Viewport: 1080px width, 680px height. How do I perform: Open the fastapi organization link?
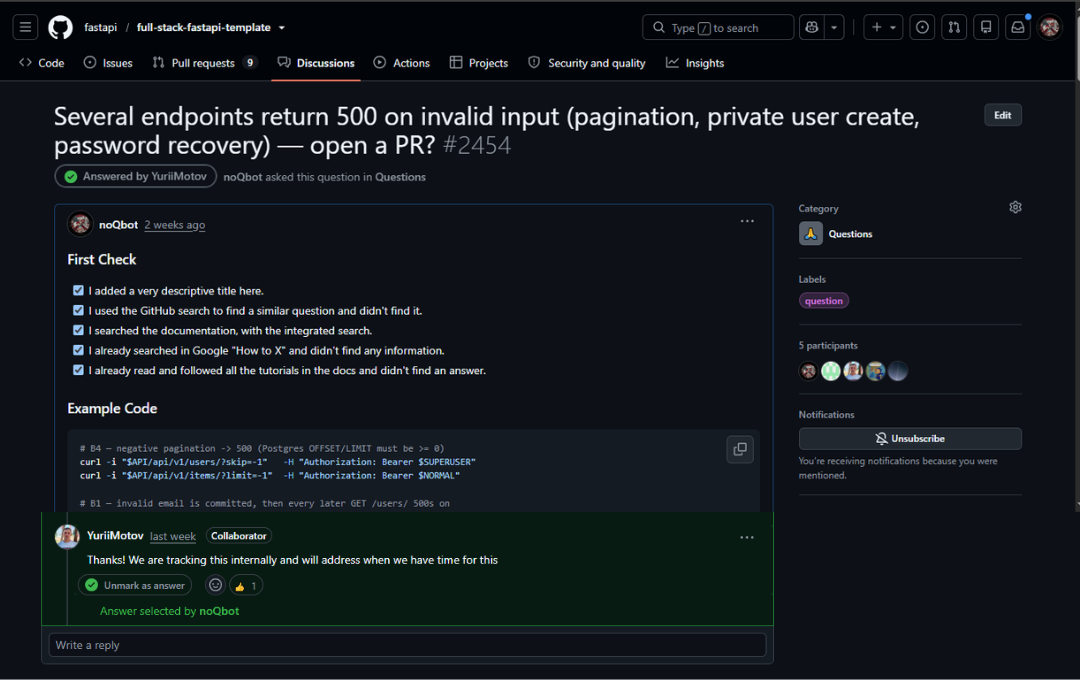101,28
